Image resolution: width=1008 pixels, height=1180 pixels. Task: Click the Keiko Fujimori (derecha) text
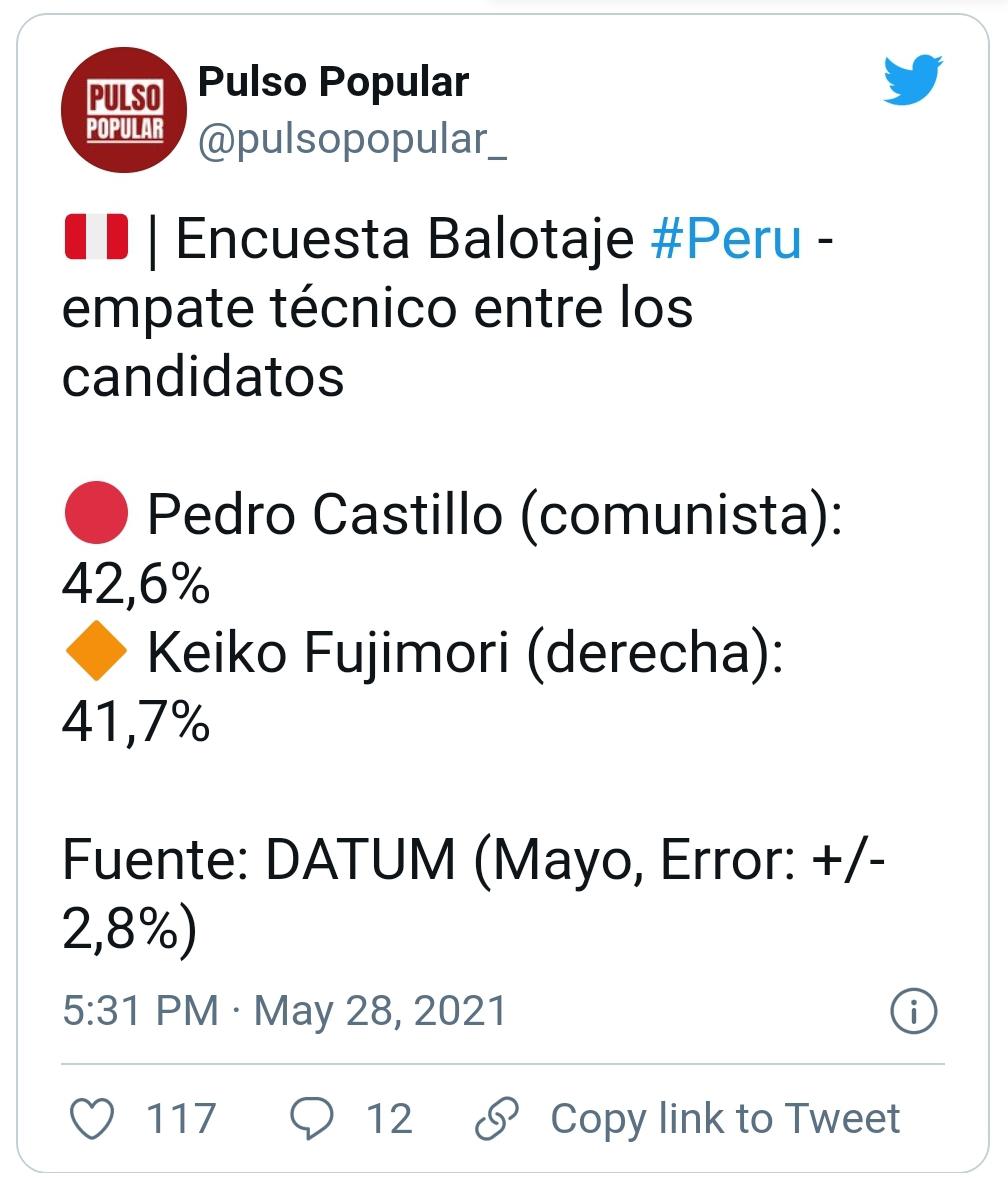(x=465, y=654)
